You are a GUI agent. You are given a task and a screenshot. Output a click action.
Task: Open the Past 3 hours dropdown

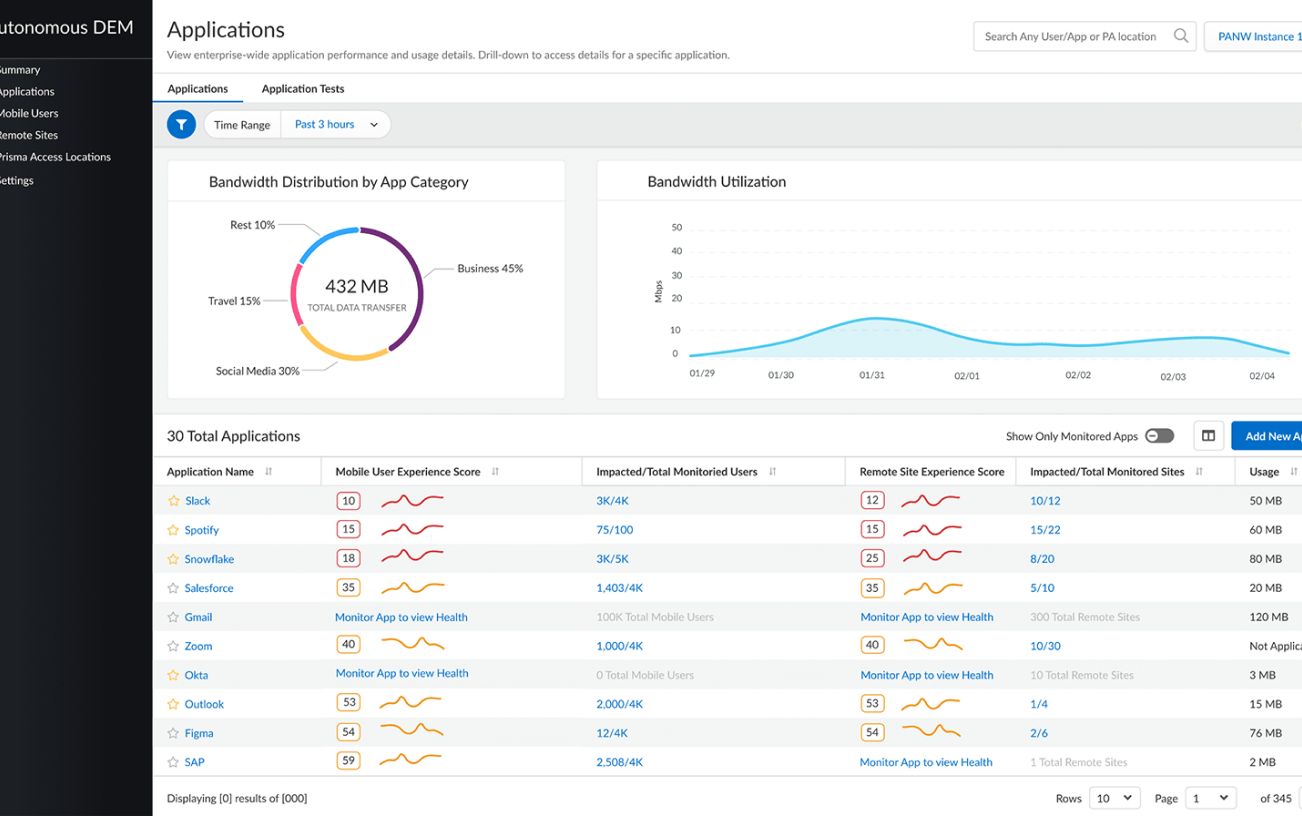point(335,124)
